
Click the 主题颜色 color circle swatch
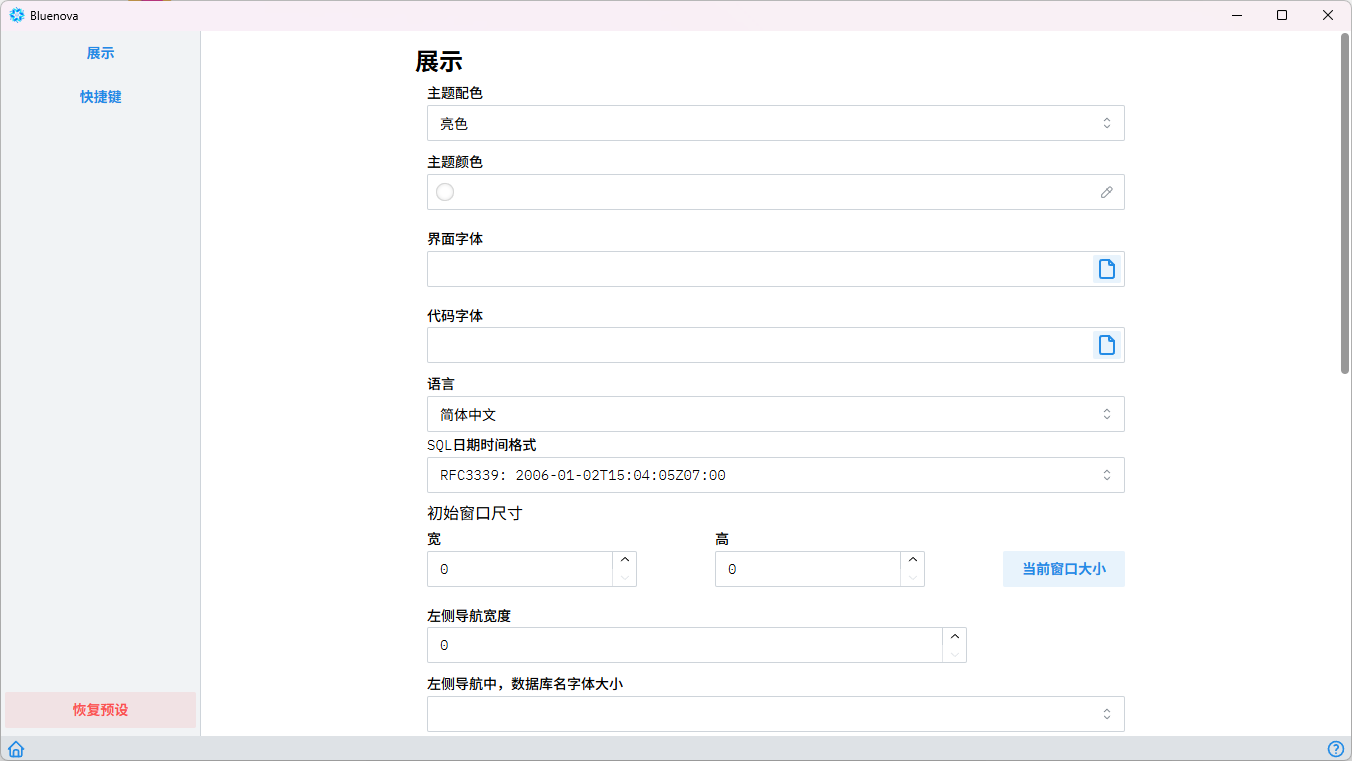click(x=445, y=192)
